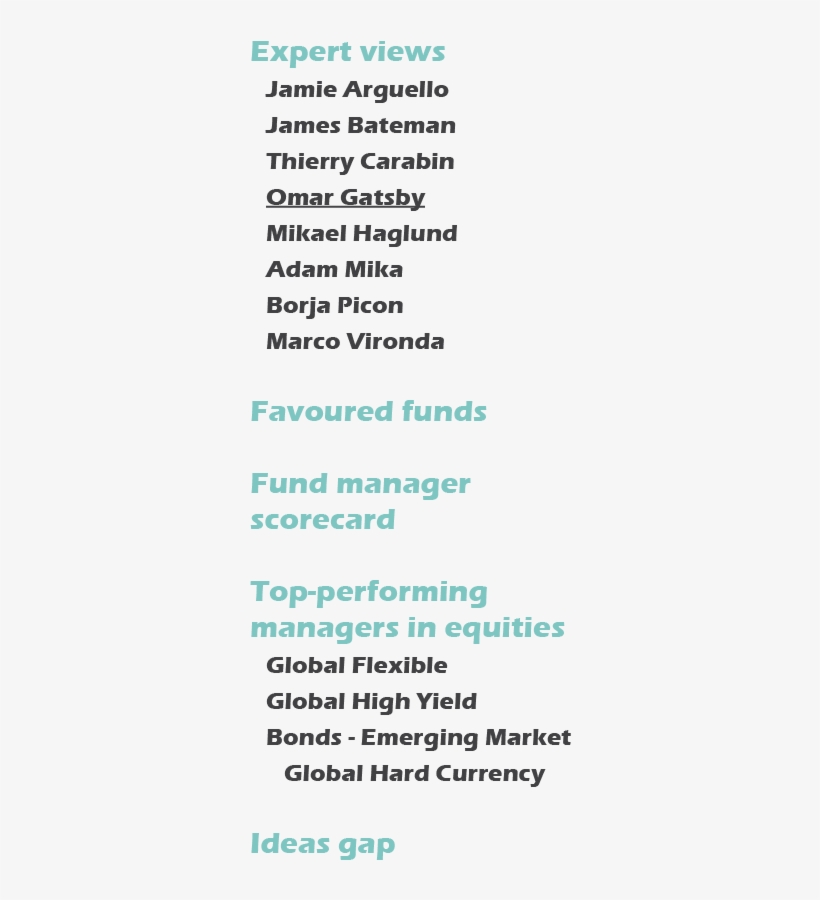Click Bonds - Emerging Market entry
The width and height of the screenshot is (820, 900).
418,738
